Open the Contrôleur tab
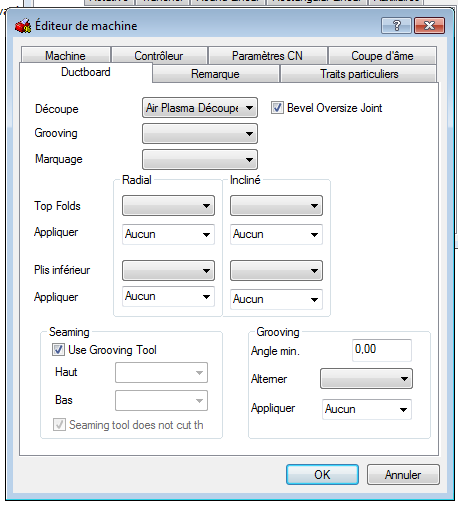Viewport: 458px width, 506px height. tap(159, 55)
